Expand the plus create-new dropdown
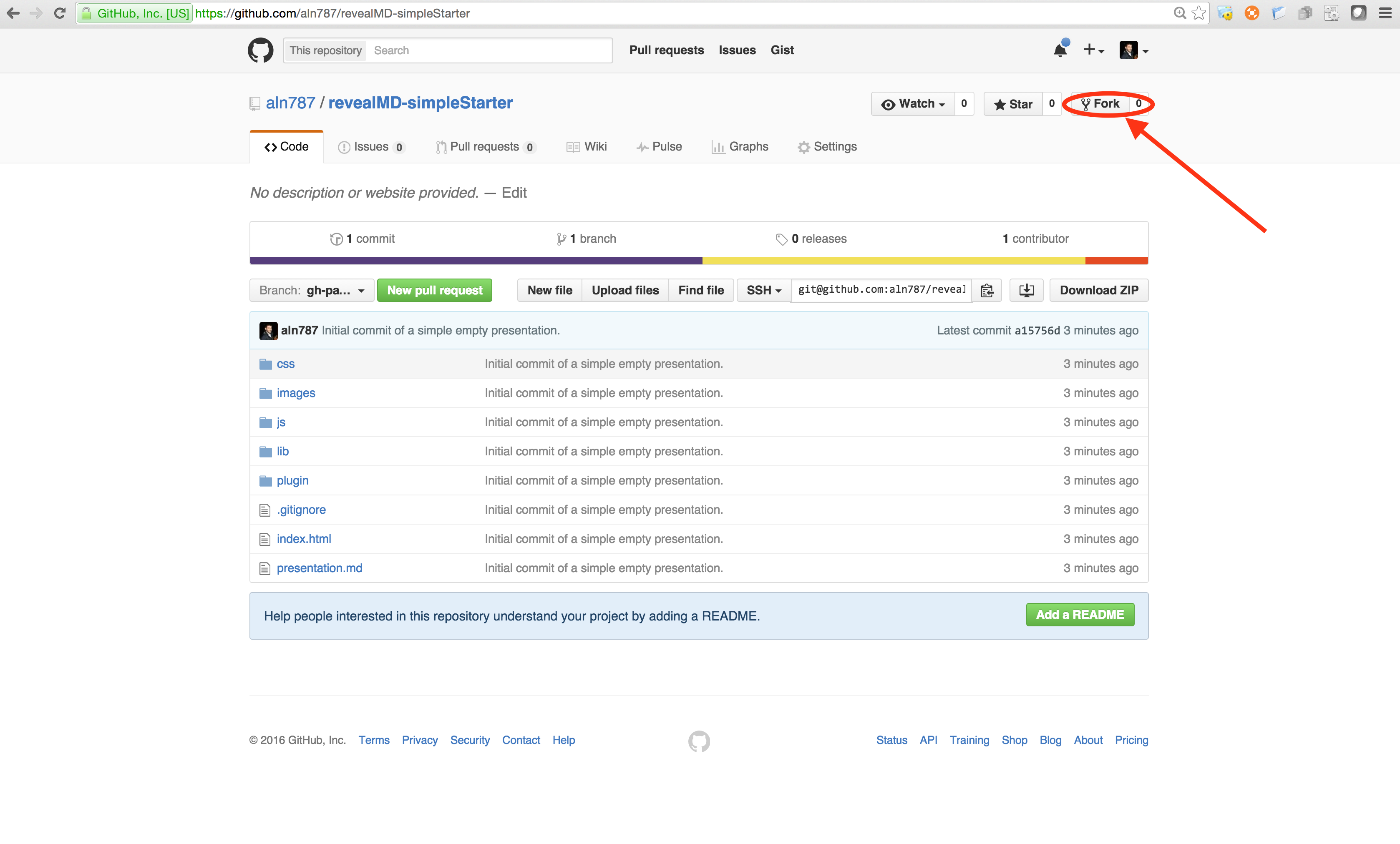The height and width of the screenshot is (844, 1400). coord(1093,50)
